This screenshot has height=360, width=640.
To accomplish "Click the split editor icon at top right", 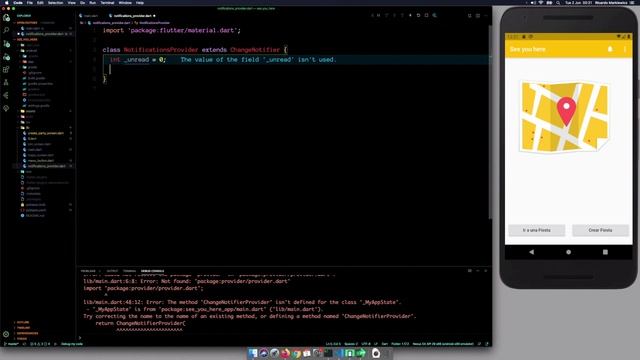I will pyautogui.click(x=478, y=16).
